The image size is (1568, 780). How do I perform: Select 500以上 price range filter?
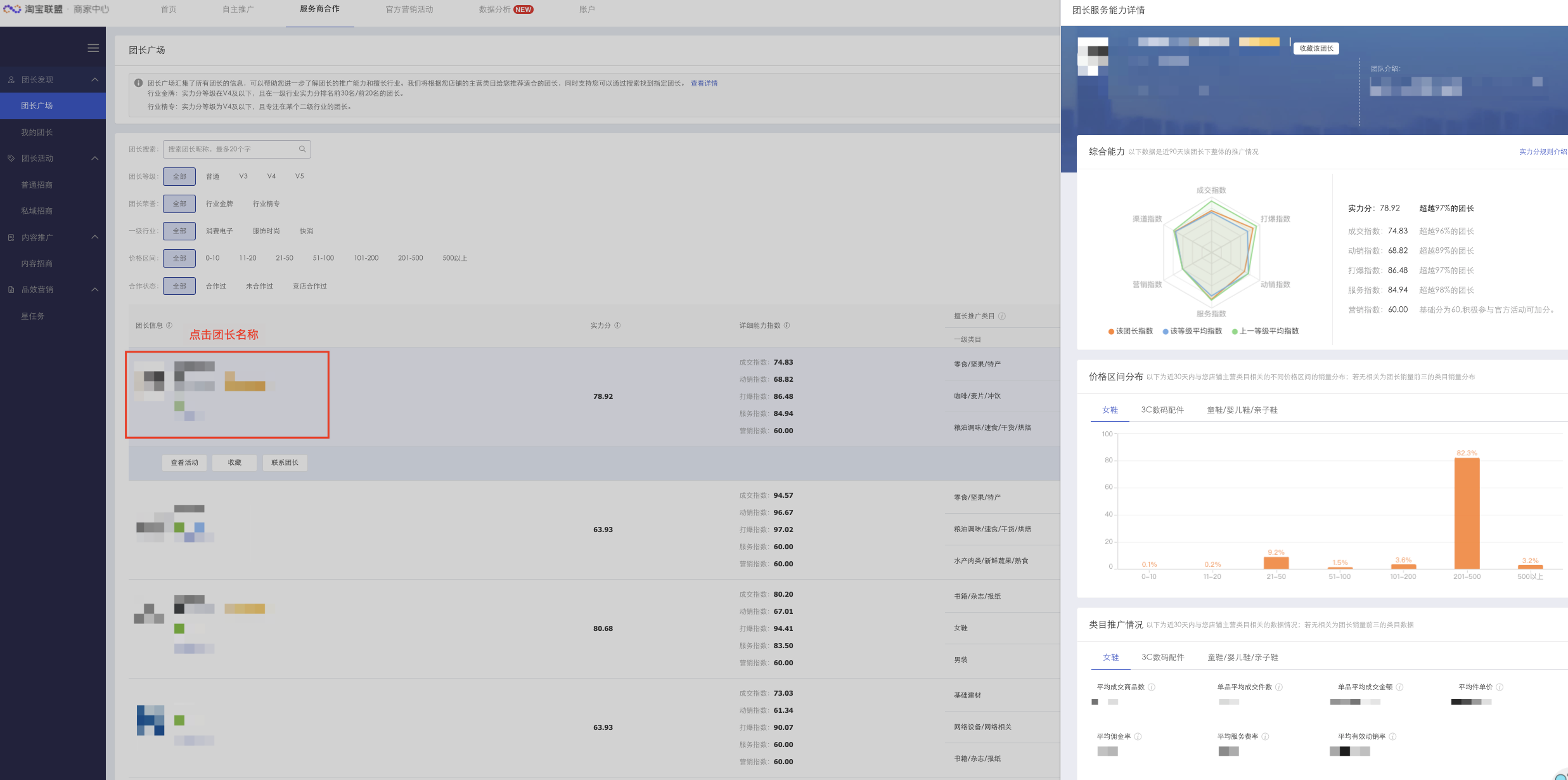pos(454,258)
